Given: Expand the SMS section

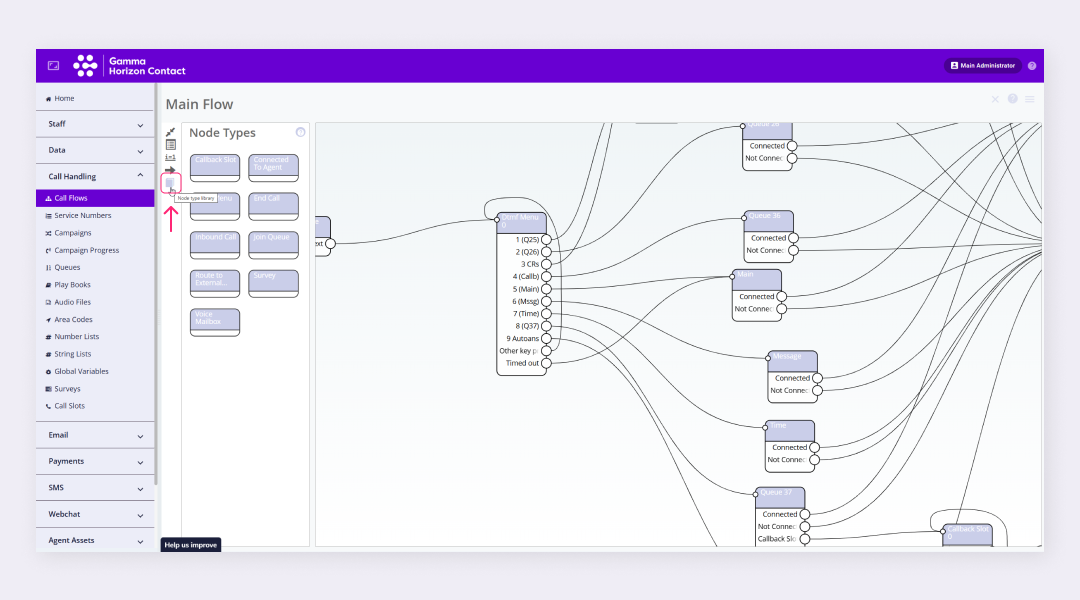Looking at the screenshot, I should pos(95,488).
